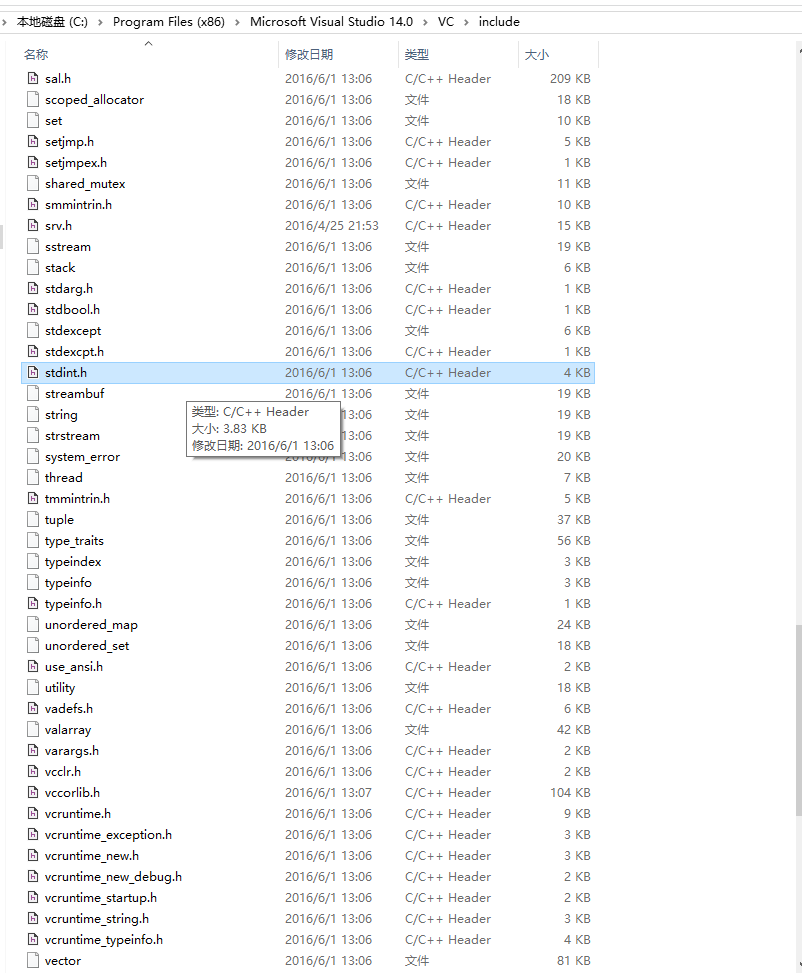Image resolution: width=802 pixels, height=977 pixels.
Task: Click the header icon for vadefs.h
Action: [x=34, y=708]
